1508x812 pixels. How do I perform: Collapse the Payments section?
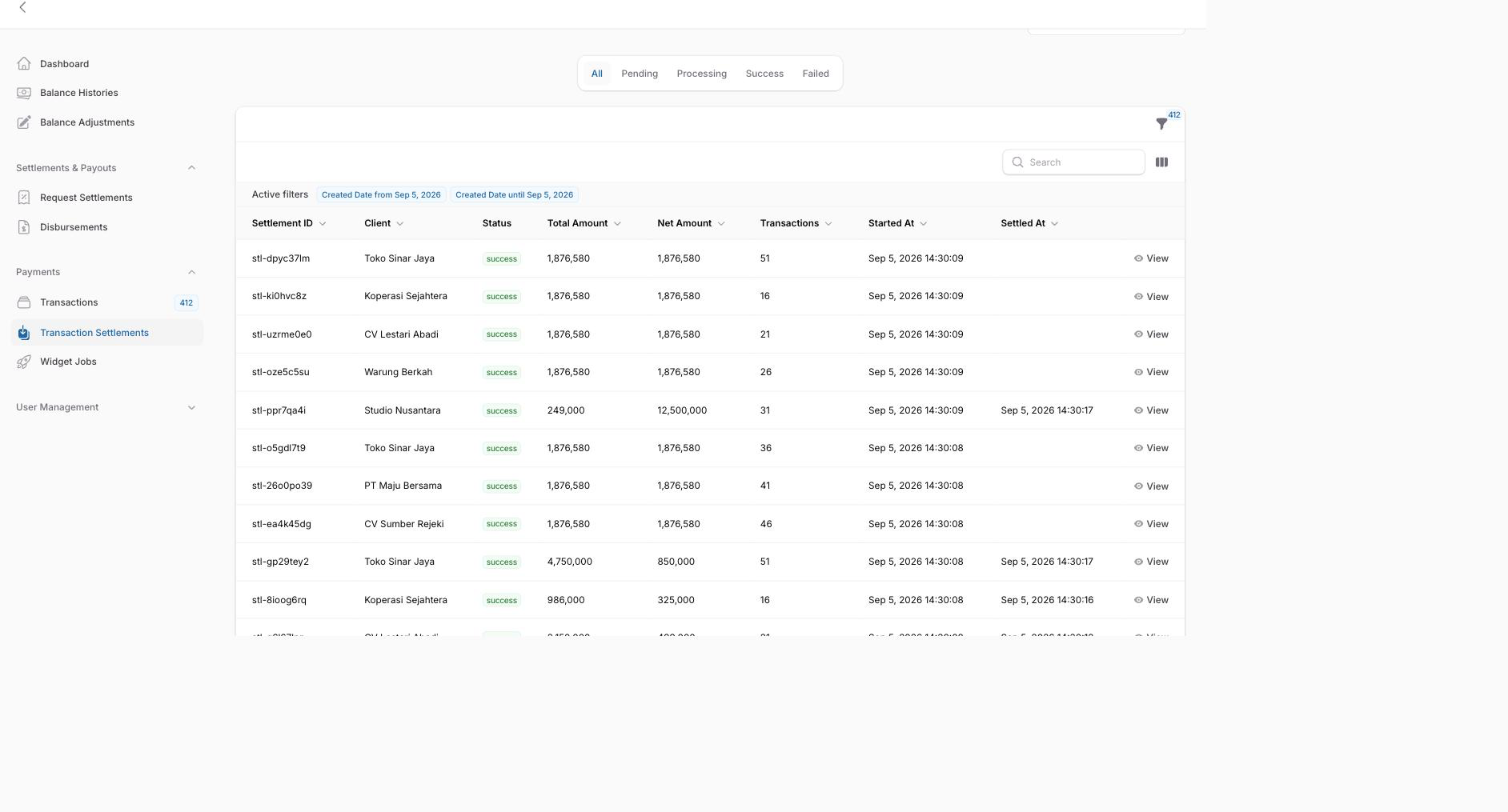(x=191, y=272)
